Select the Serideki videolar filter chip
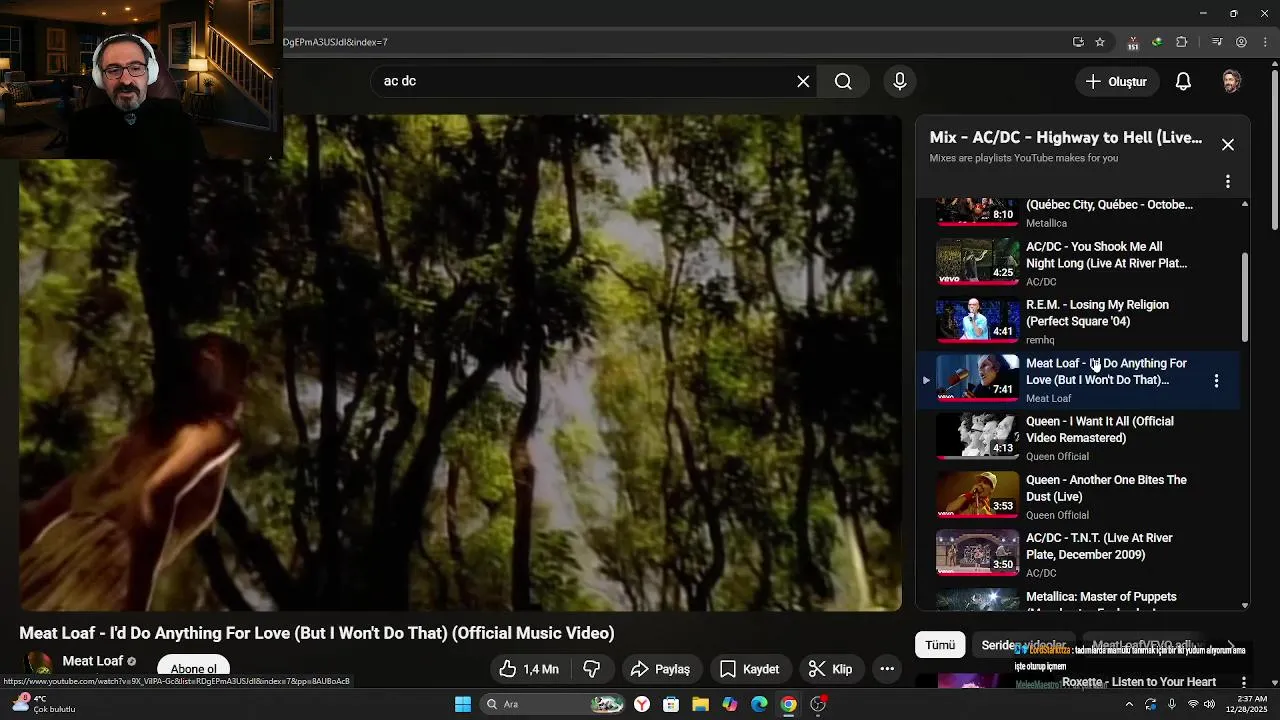 coord(1023,645)
